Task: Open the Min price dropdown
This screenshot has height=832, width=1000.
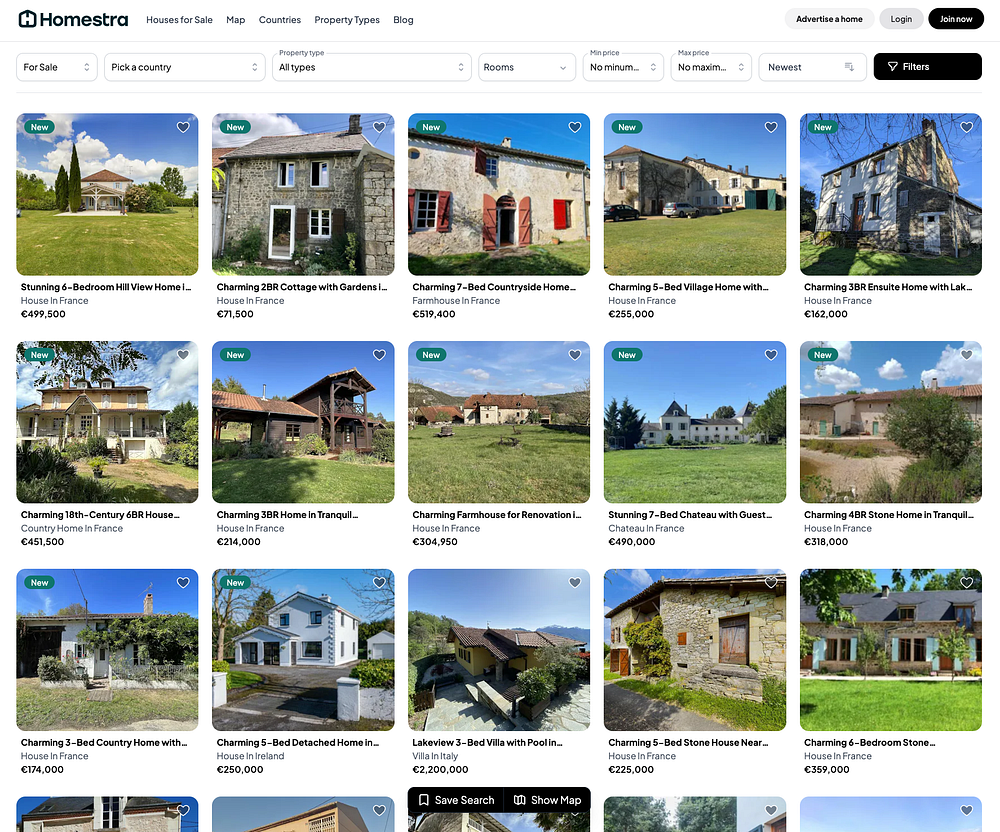Action: tap(623, 67)
